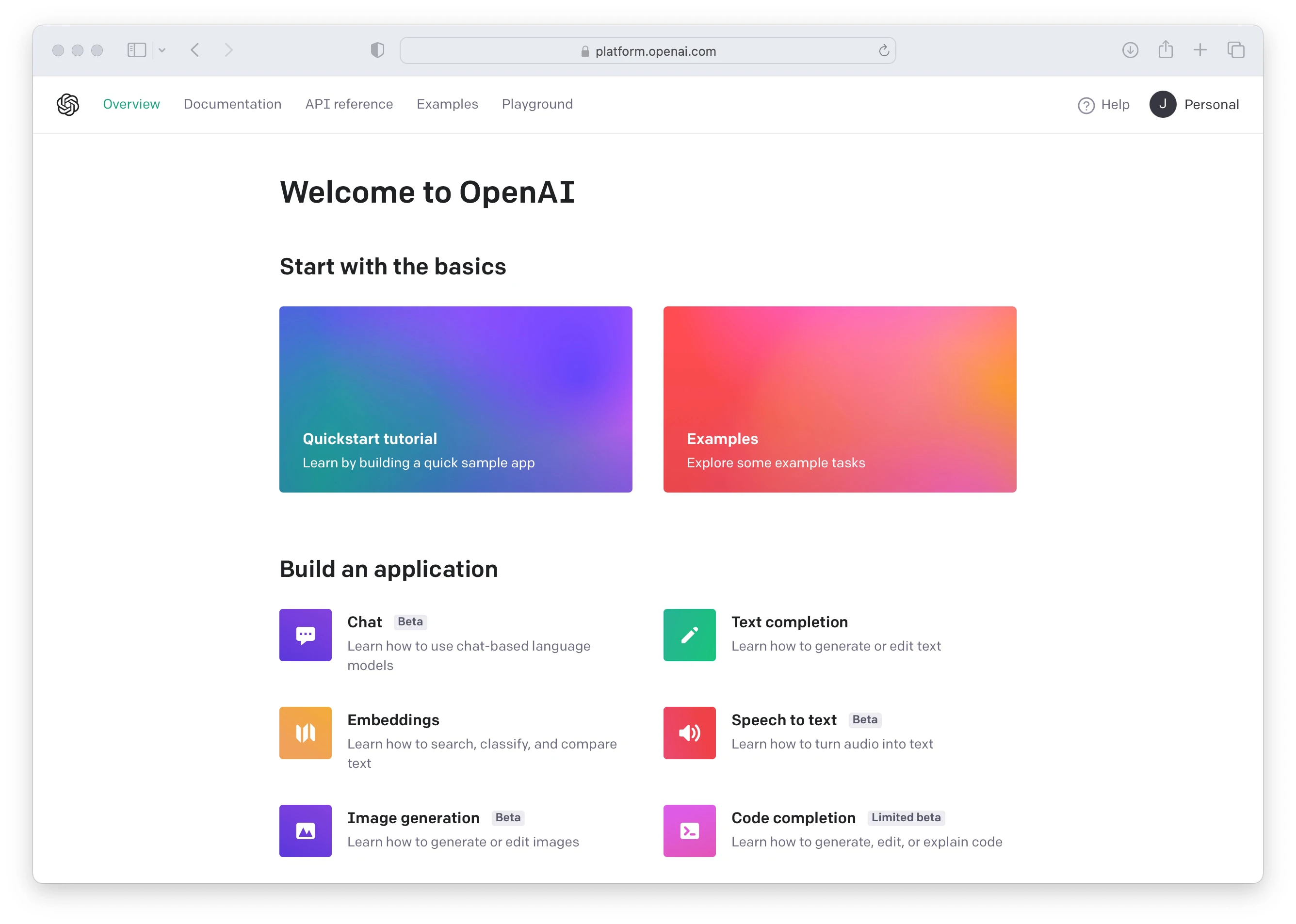Click 'Explore some example tasks' text
Screen dimensions: 1296x924
click(x=776, y=462)
